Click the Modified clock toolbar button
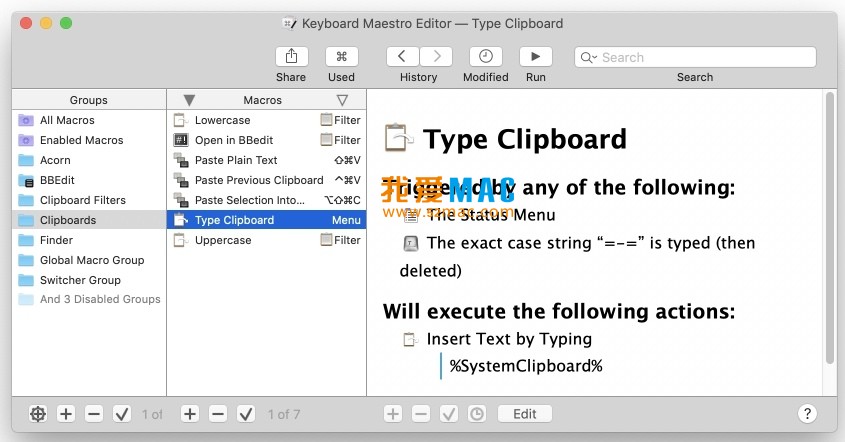Screen dimensions: 845x442 coord(486,57)
